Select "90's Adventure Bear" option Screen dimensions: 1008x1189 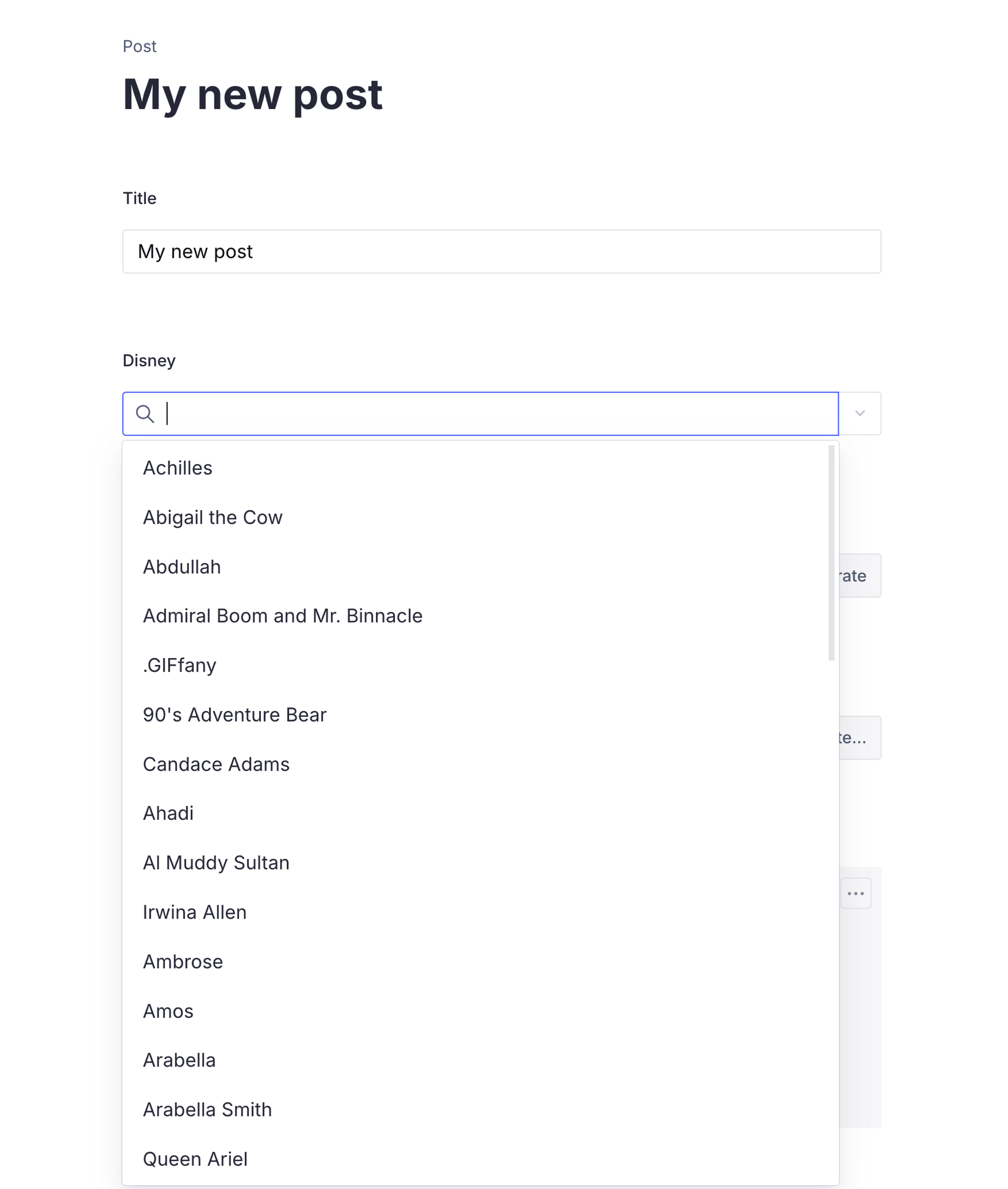pos(234,715)
